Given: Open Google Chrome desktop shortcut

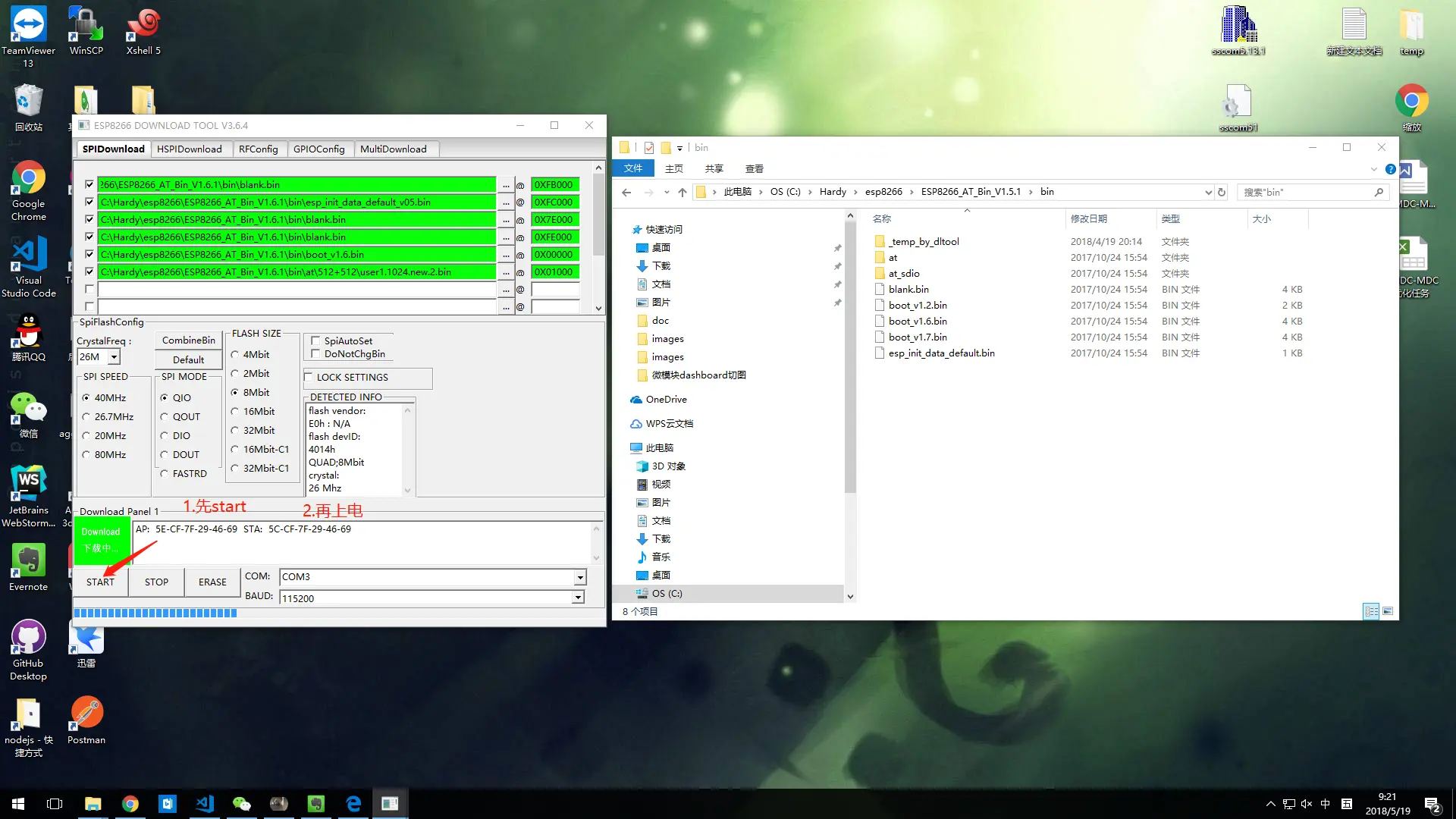Looking at the screenshot, I should [x=28, y=190].
